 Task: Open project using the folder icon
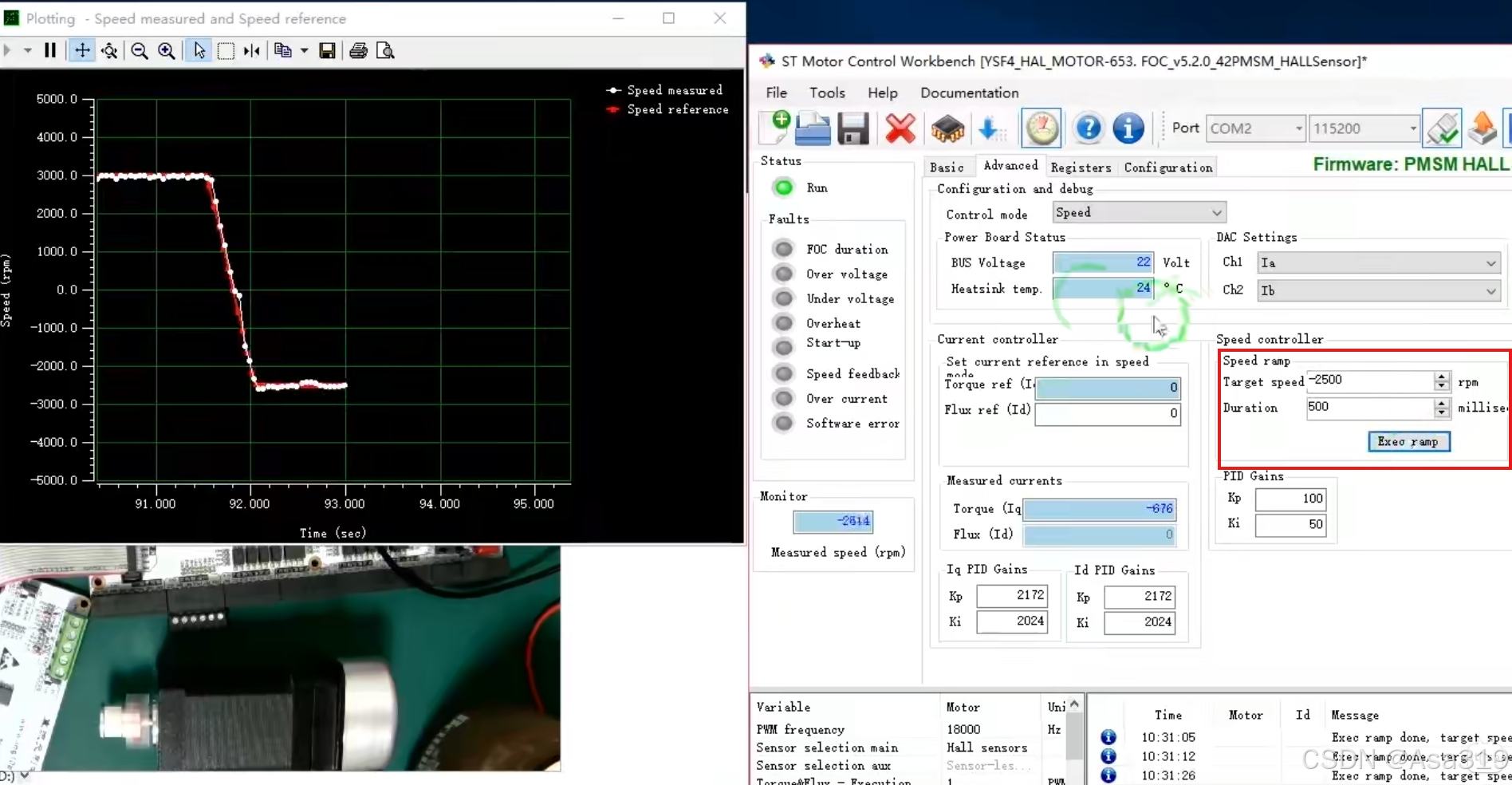[x=813, y=128]
